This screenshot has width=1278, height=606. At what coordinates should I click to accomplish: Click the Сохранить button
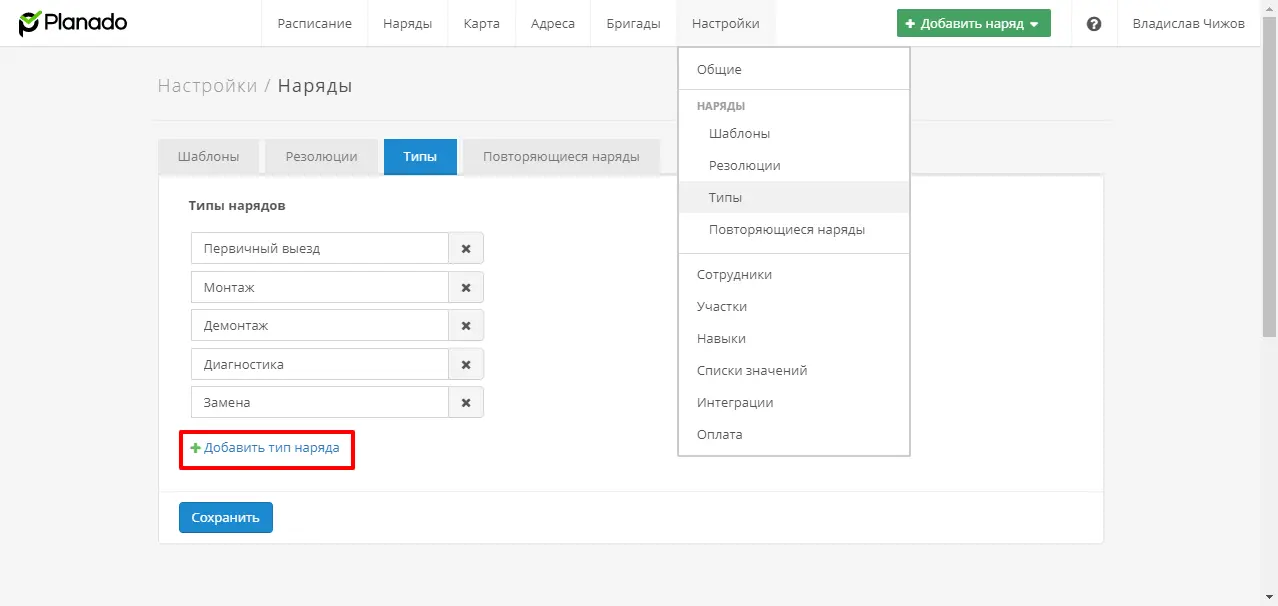(x=226, y=517)
